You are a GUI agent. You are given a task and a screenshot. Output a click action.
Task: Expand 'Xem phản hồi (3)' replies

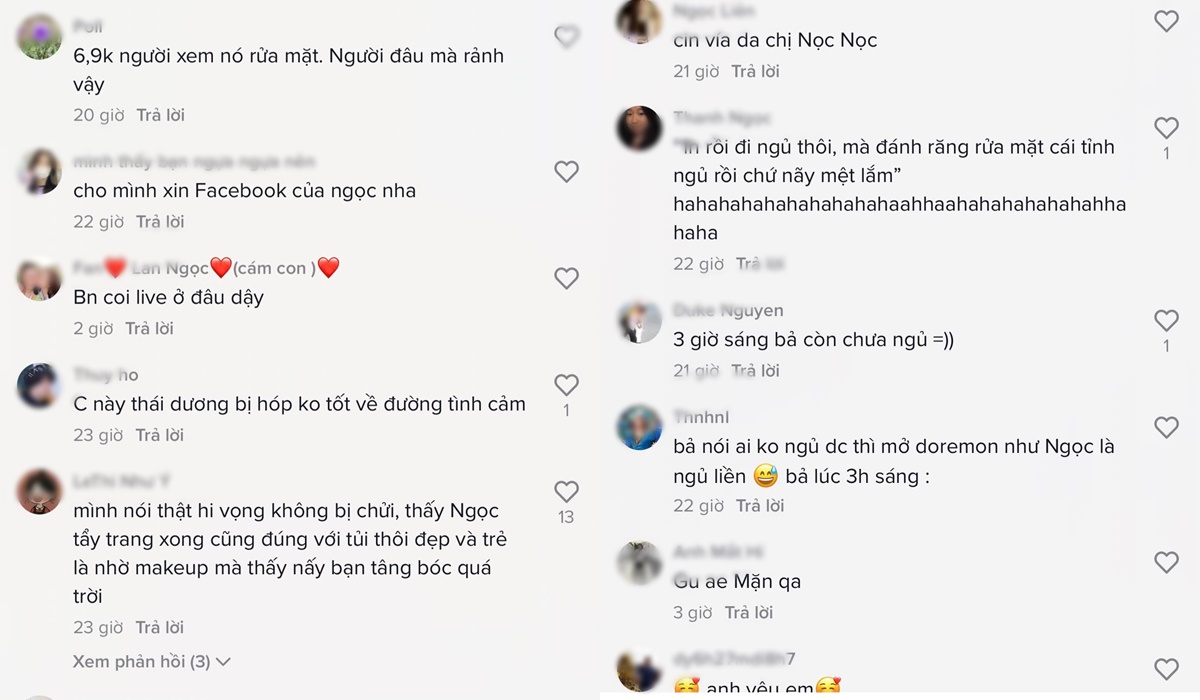(x=152, y=661)
